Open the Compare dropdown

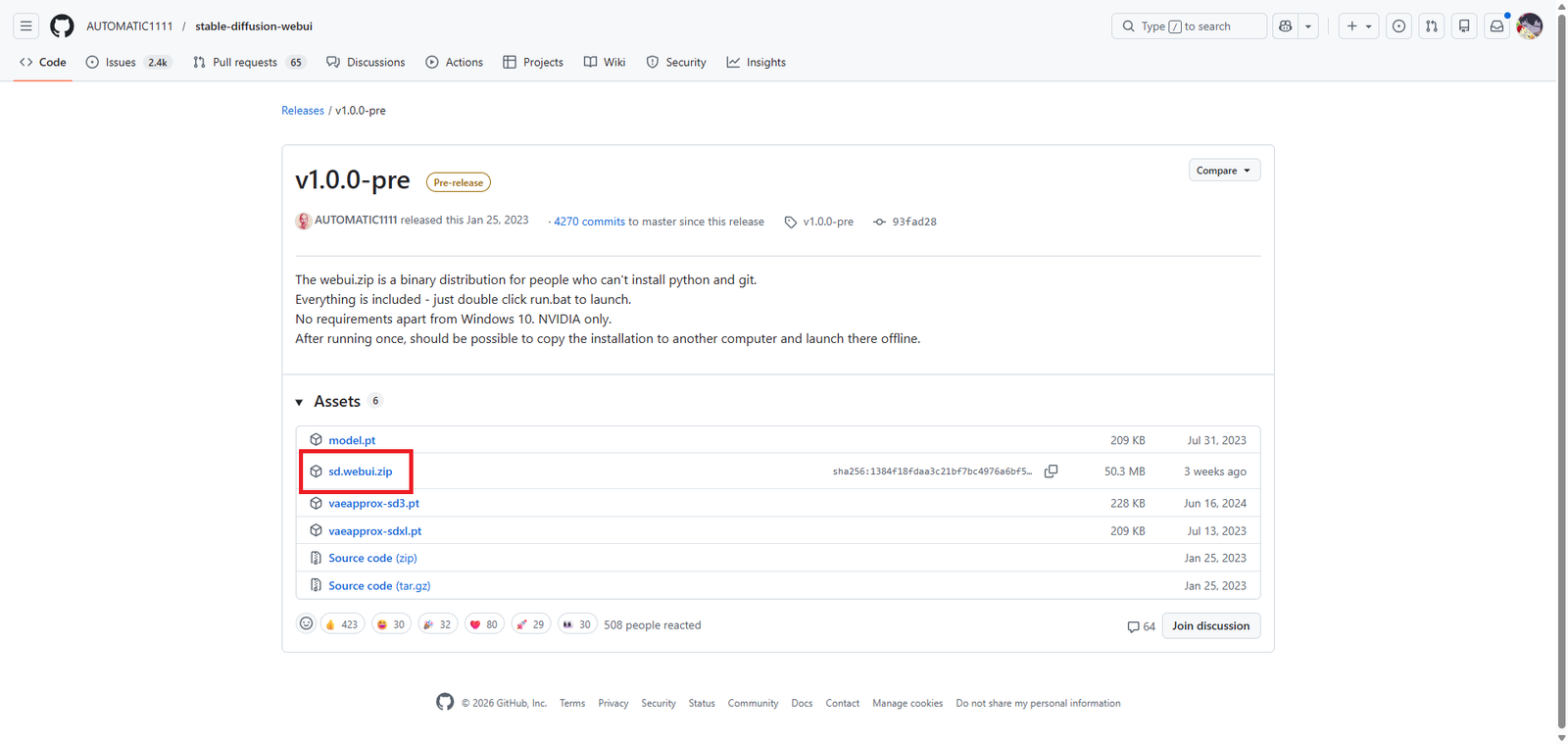coord(1225,171)
